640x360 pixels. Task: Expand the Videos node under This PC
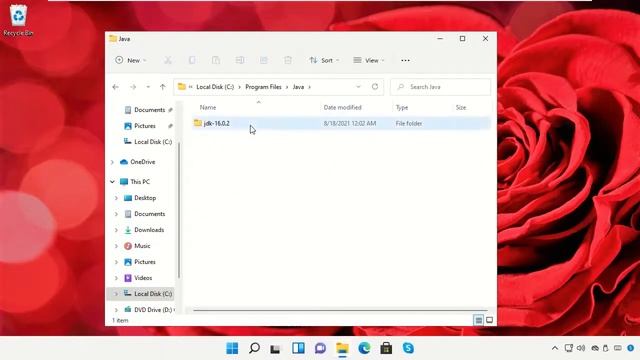pos(116,278)
